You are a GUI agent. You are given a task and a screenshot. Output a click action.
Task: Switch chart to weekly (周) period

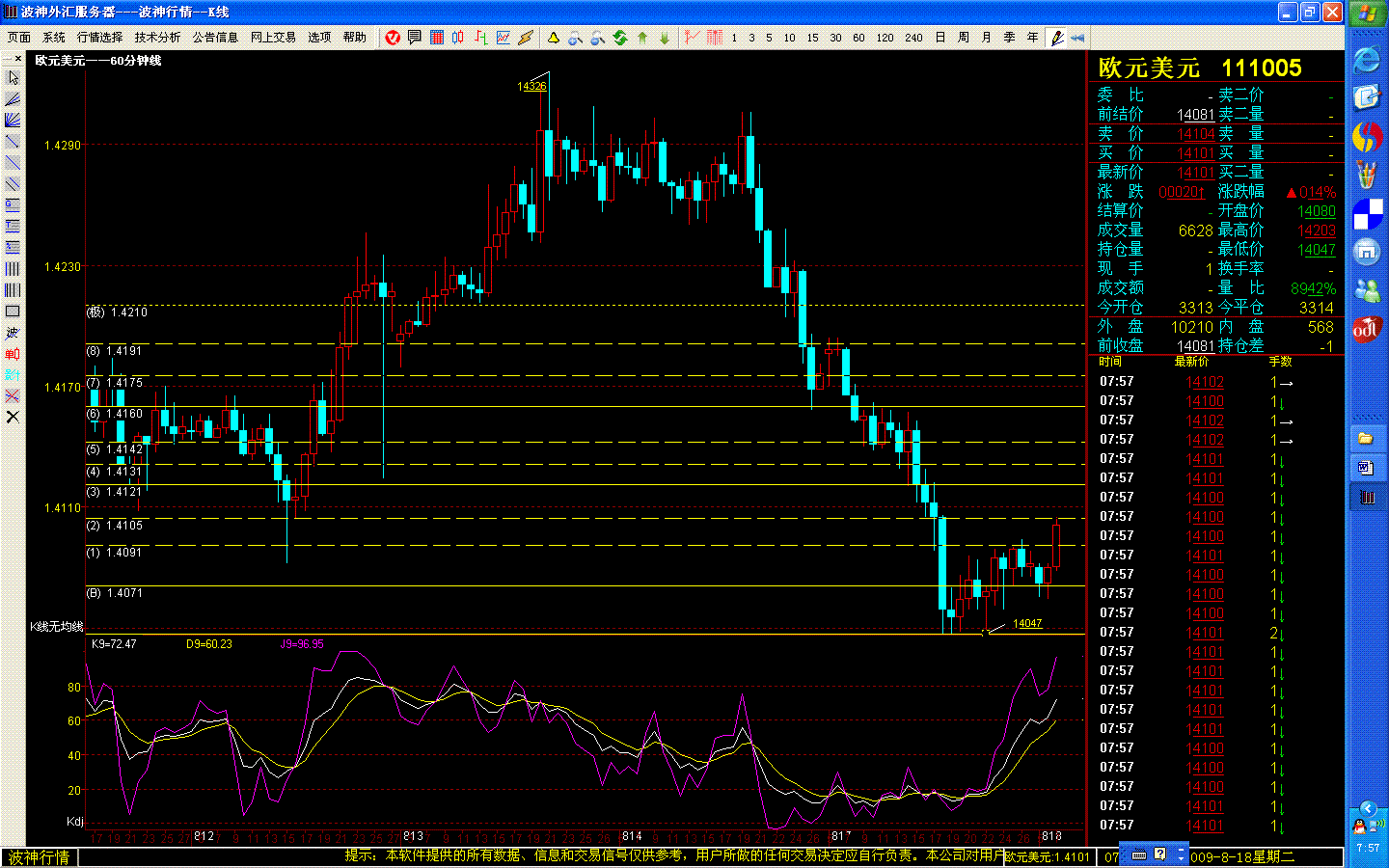pyautogui.click(x=964, y=38)
